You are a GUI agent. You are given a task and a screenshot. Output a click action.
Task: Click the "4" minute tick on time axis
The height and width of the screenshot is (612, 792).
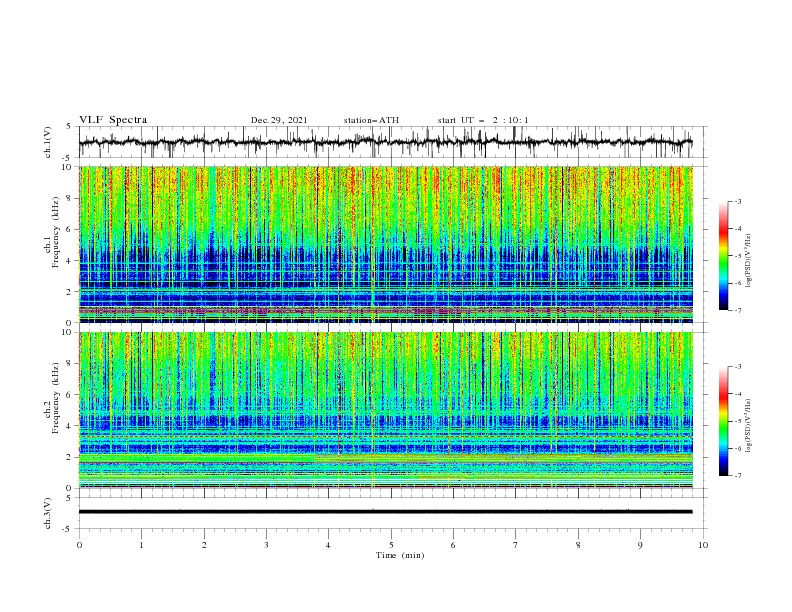[x=328, y=545]
